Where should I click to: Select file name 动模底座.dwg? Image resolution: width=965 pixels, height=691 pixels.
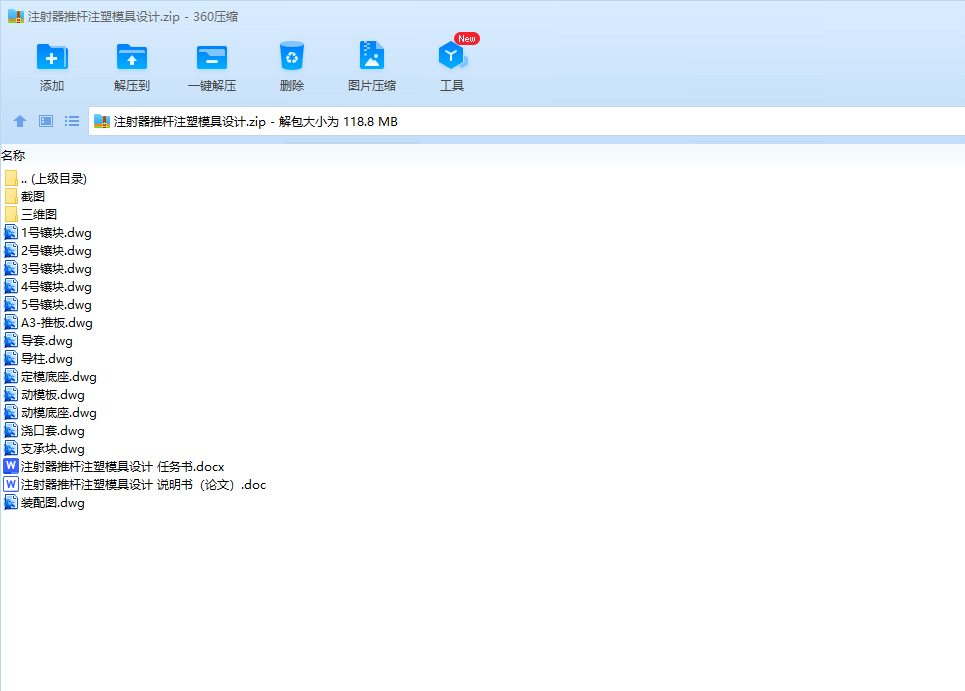pos(58,413)
